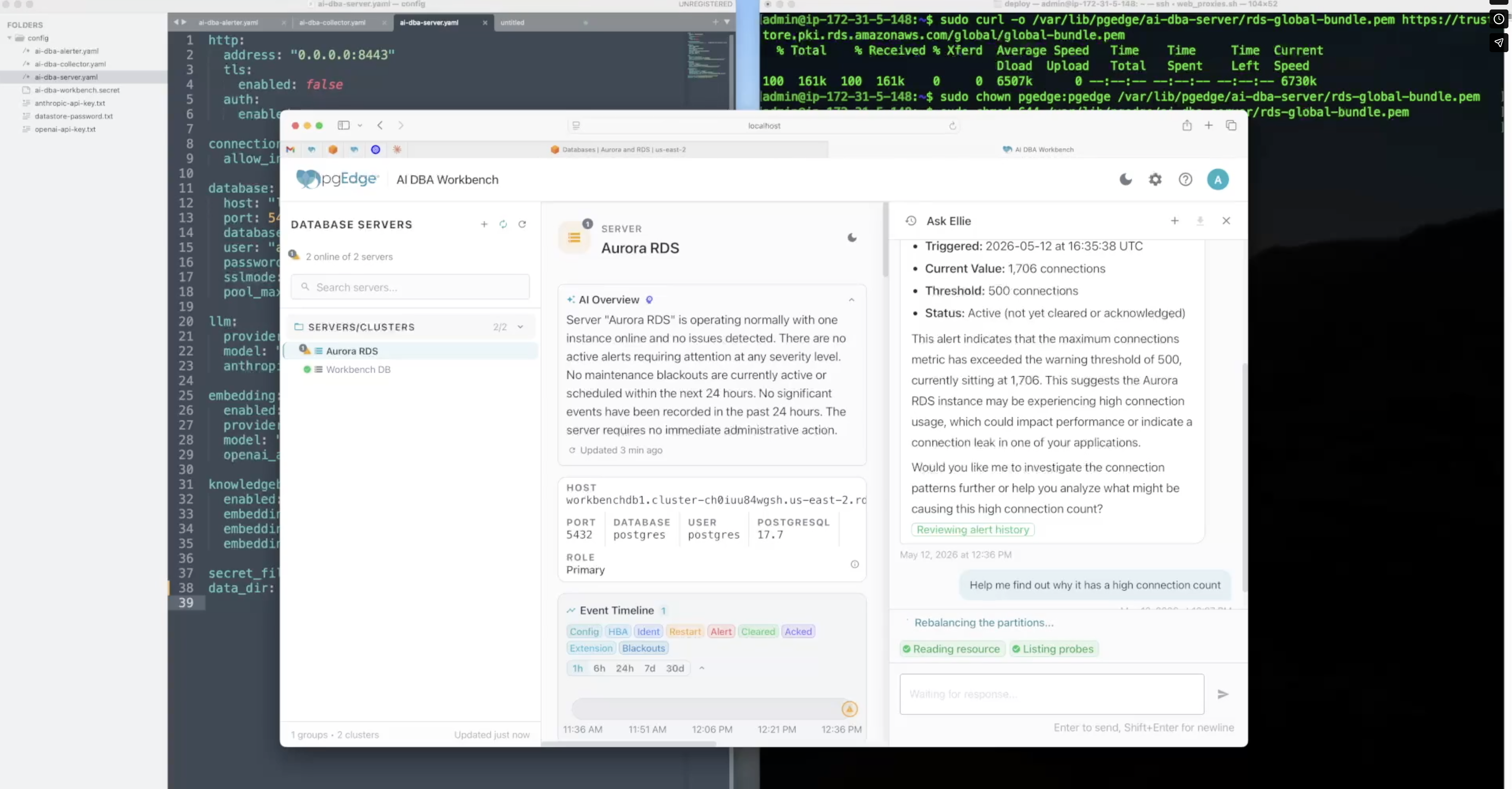This screenshot has width=1512, height=789.
Task: Click the Aurora RDS server stack icon
Action: (574, 238)
